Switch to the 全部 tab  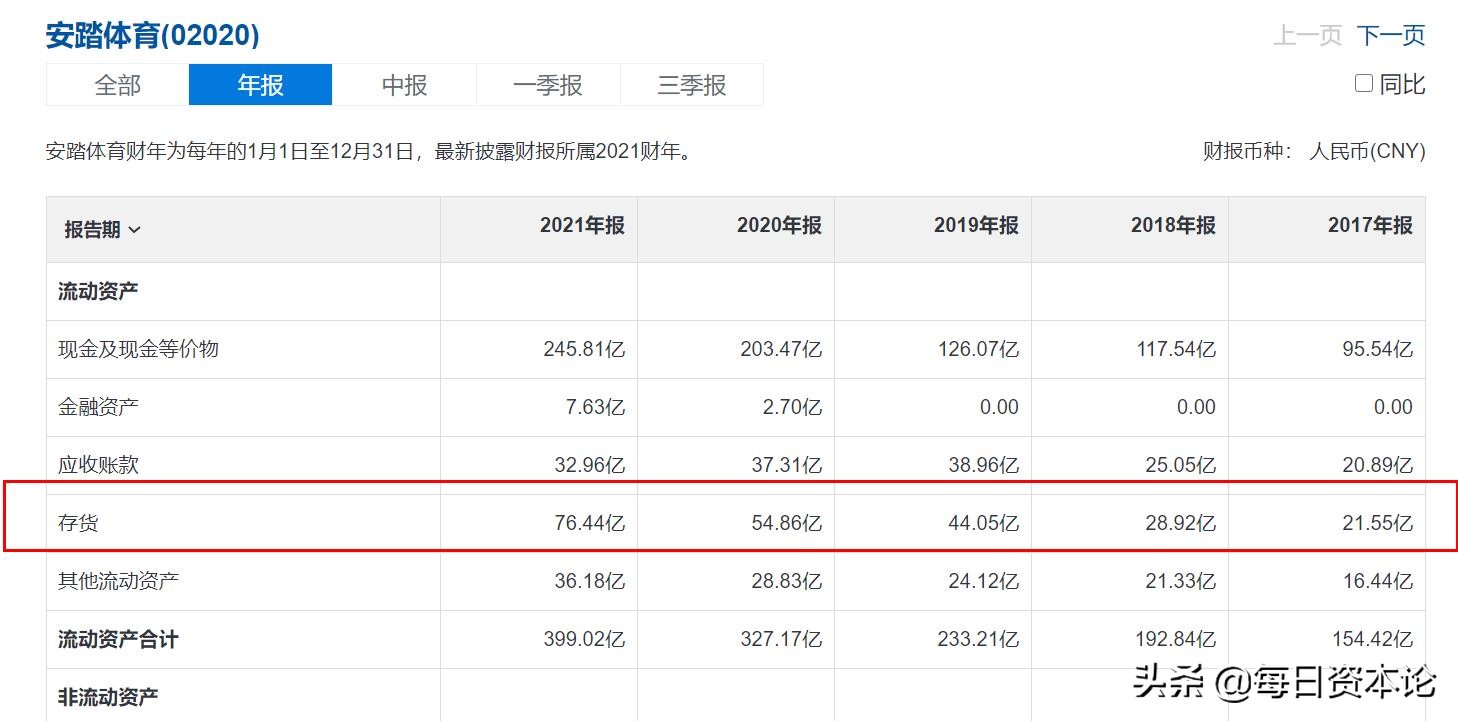118,85
